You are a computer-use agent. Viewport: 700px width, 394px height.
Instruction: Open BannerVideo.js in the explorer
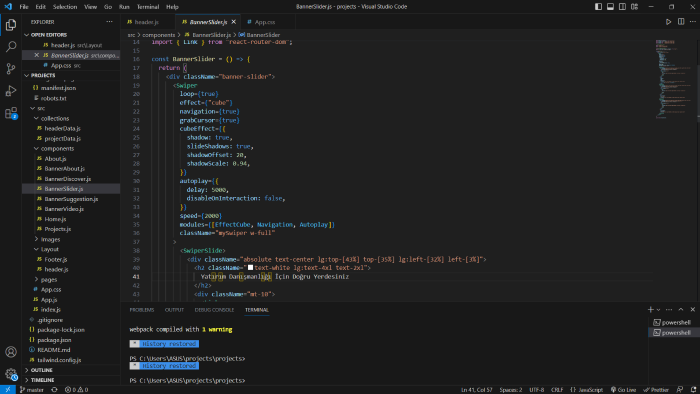coord(64,209)
